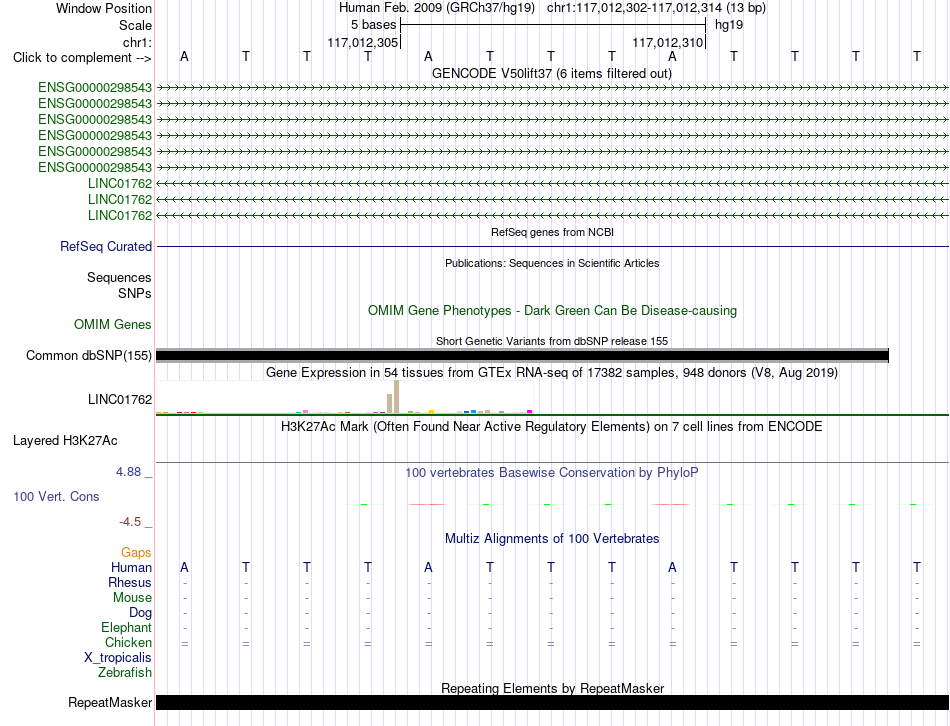Click the X_tropicalis species label
The width and height of the screenshot is (950, 726).
tap(118, 658)
